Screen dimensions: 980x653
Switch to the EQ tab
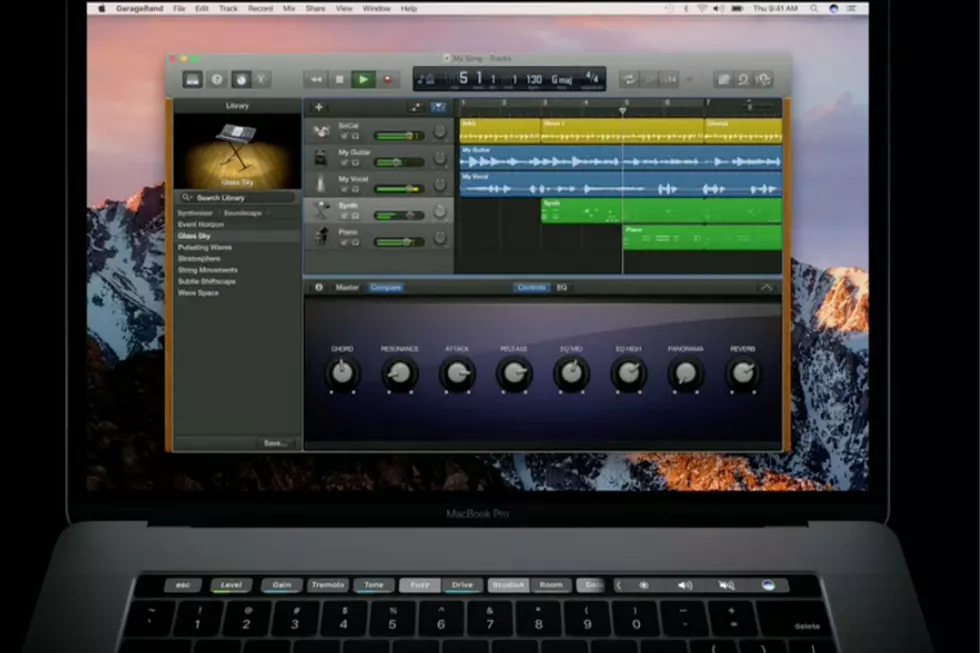coord(561,287)
